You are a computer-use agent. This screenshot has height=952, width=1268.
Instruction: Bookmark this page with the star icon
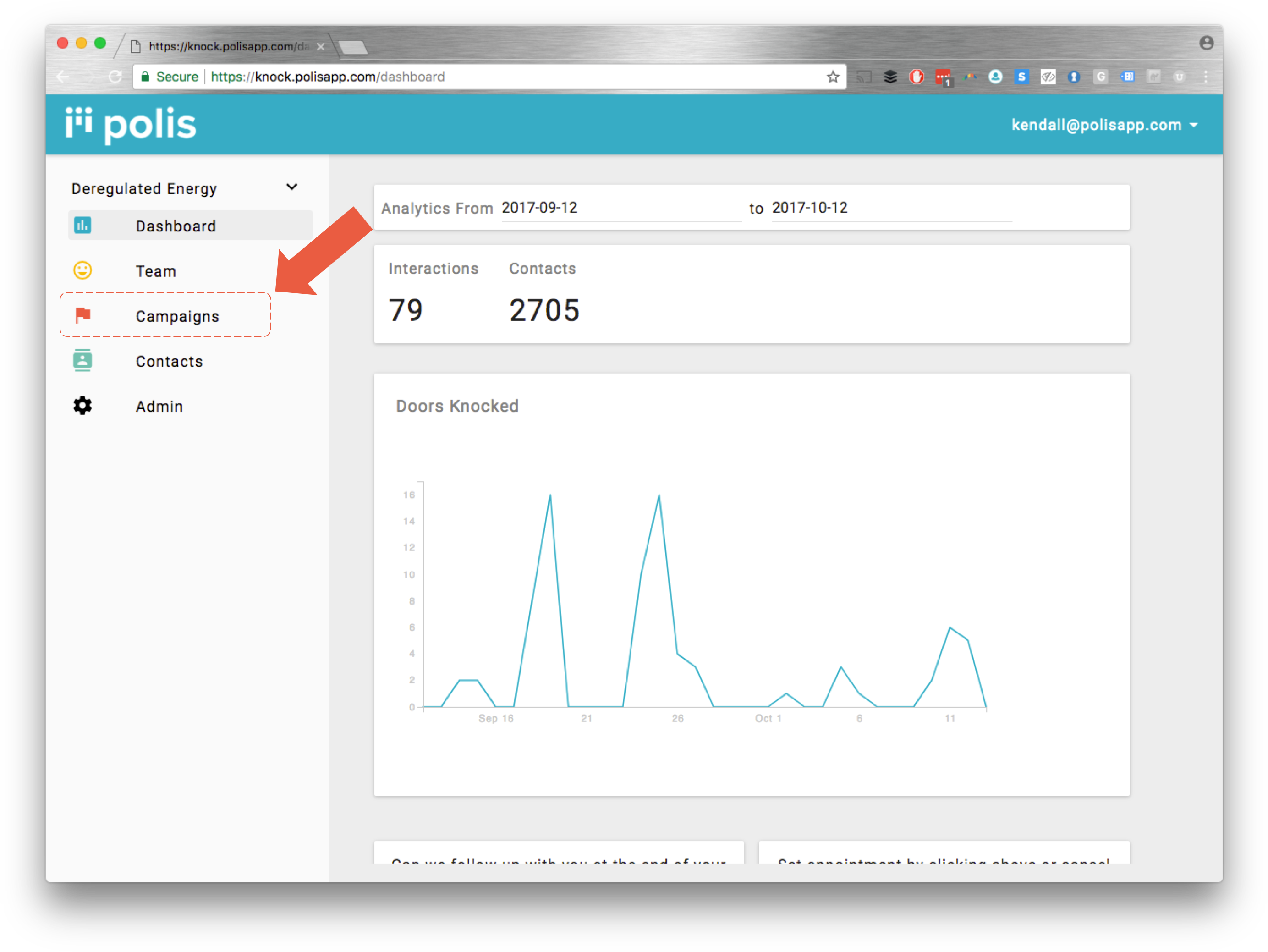(833, 77)
